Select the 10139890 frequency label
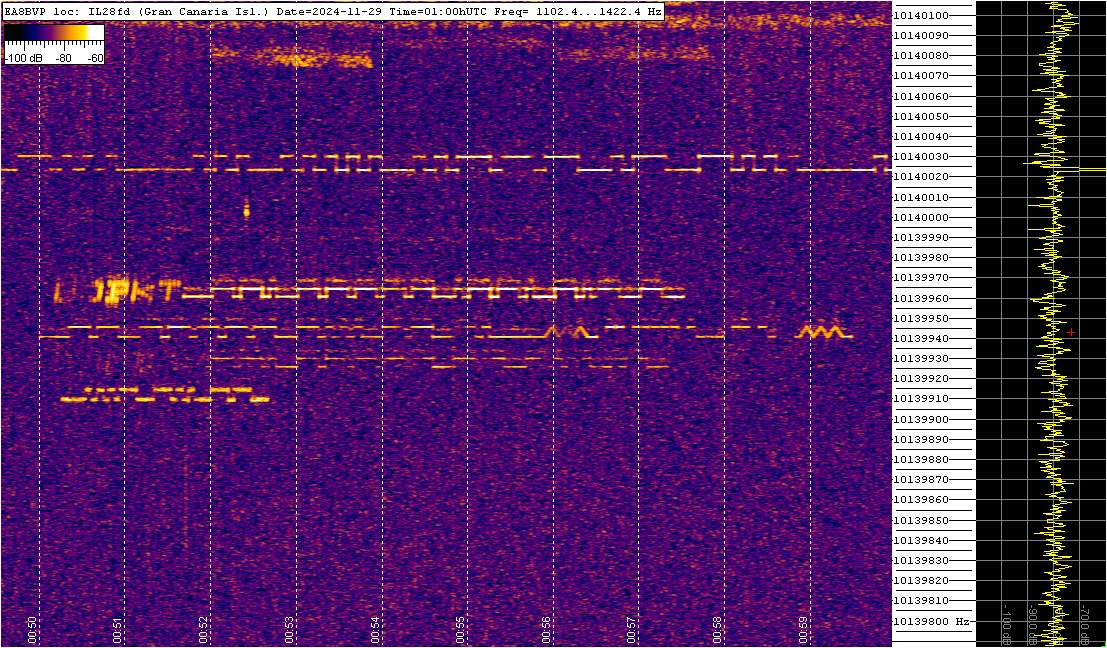The image size is (1107, 648). pos(919,439)
